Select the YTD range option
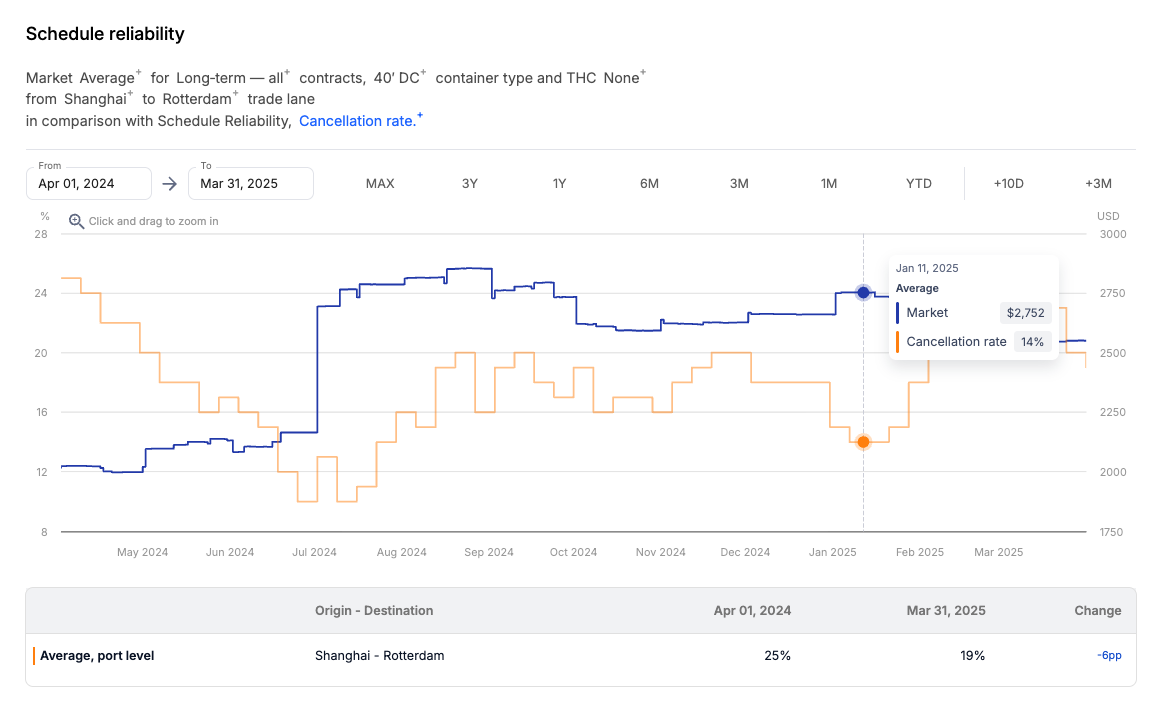1163x707 pixels. pos(918,183)
